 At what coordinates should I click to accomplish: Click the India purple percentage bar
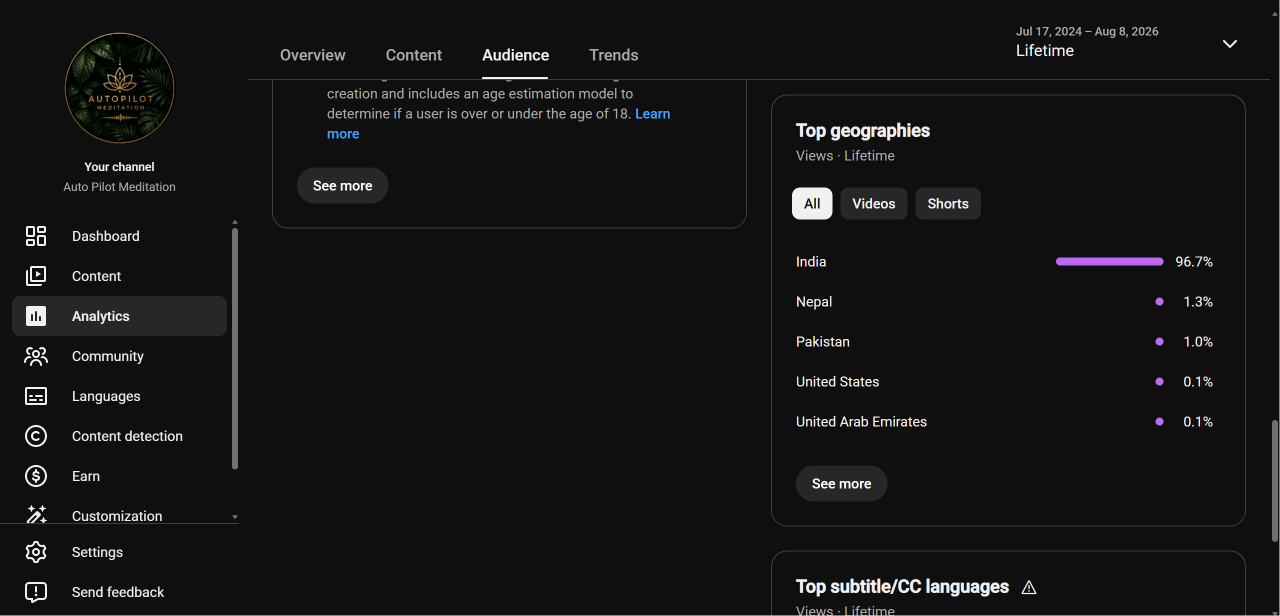coord(1110,261)
